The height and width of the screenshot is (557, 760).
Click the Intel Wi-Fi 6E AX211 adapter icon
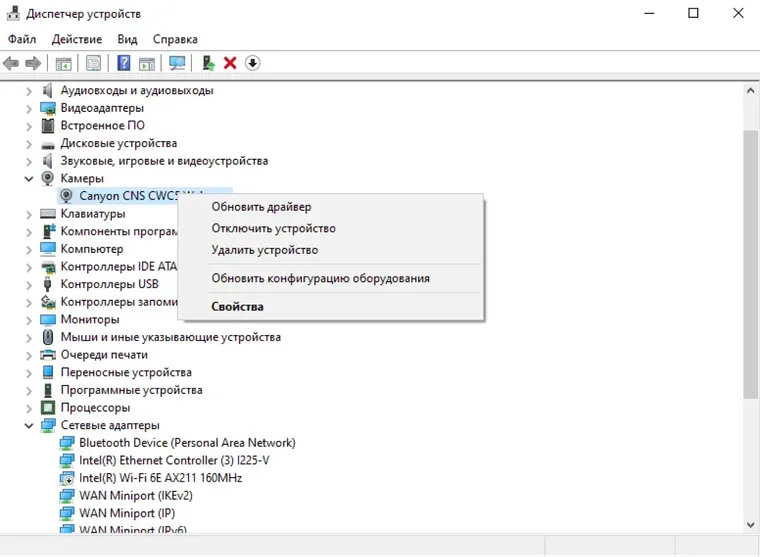coord(66,478)
